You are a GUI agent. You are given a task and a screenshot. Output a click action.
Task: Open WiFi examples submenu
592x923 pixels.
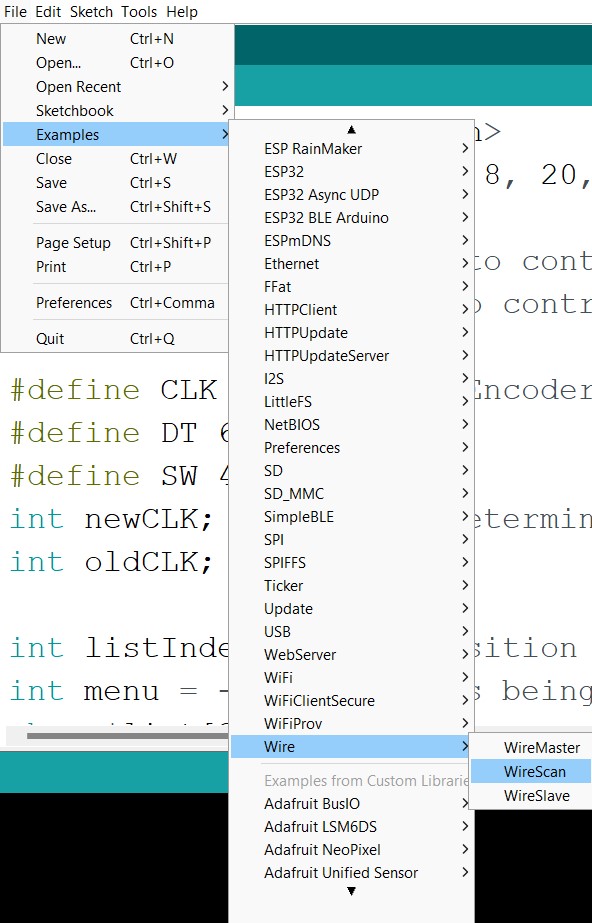coord(351,678)
